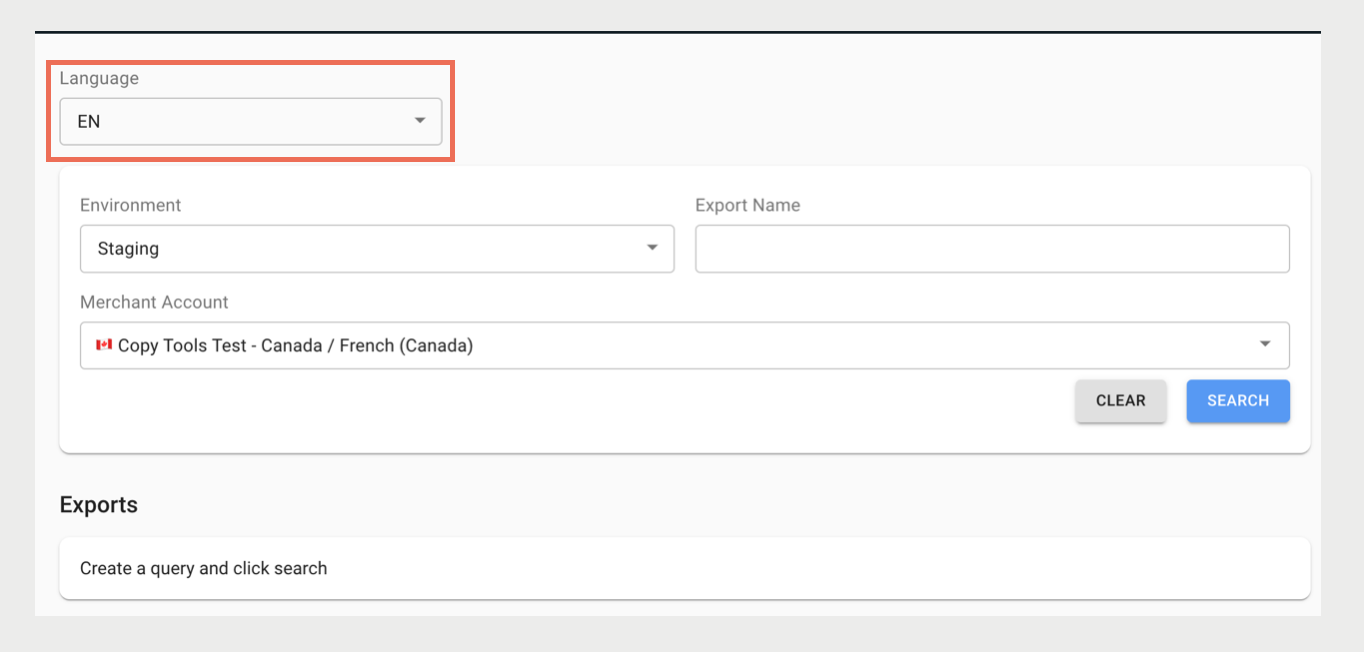Click the Language dropdown arrow
1364x652 pixels.
tap(420, 121)
